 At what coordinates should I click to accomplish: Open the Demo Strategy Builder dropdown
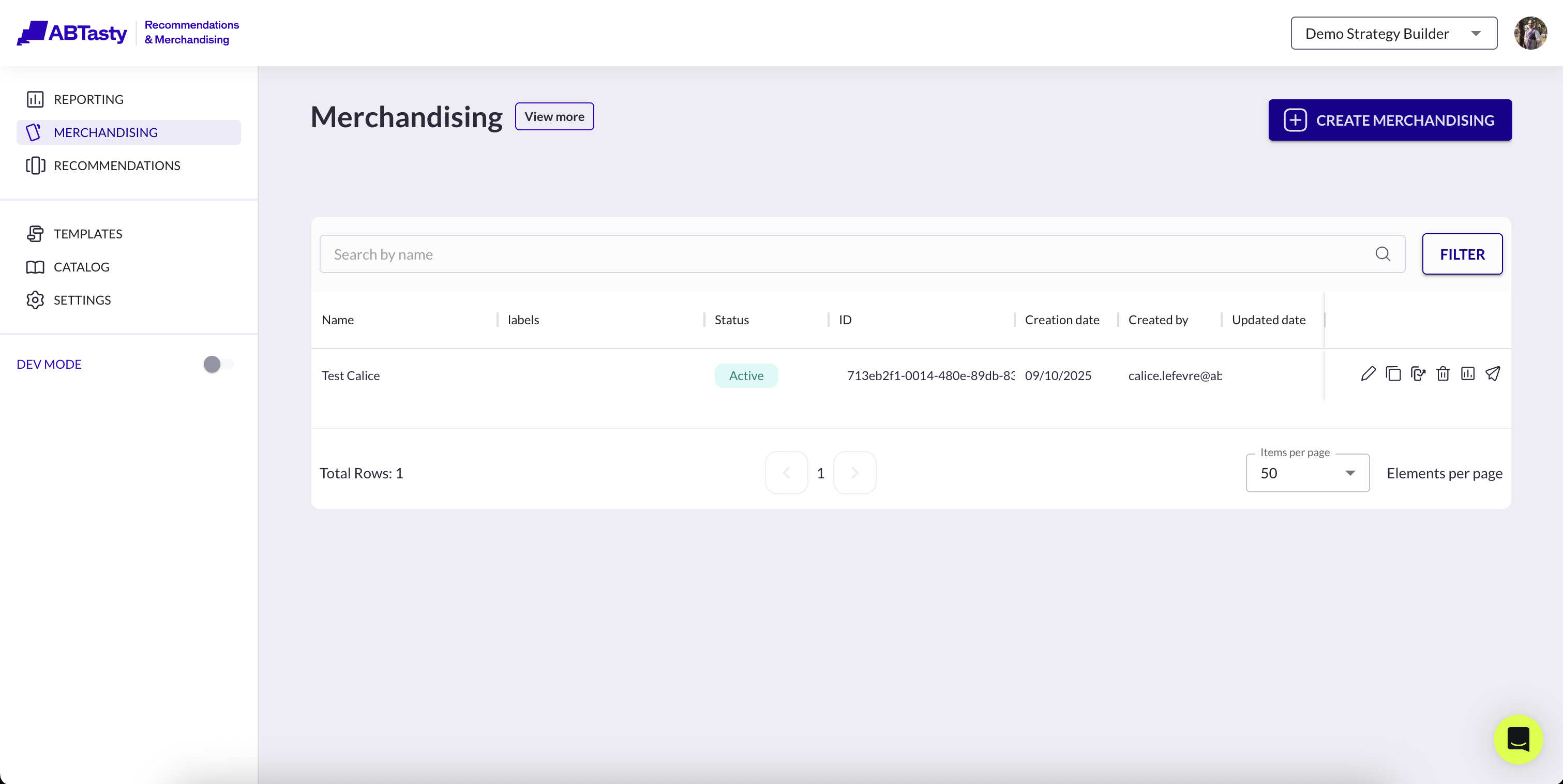[1394, 34]
